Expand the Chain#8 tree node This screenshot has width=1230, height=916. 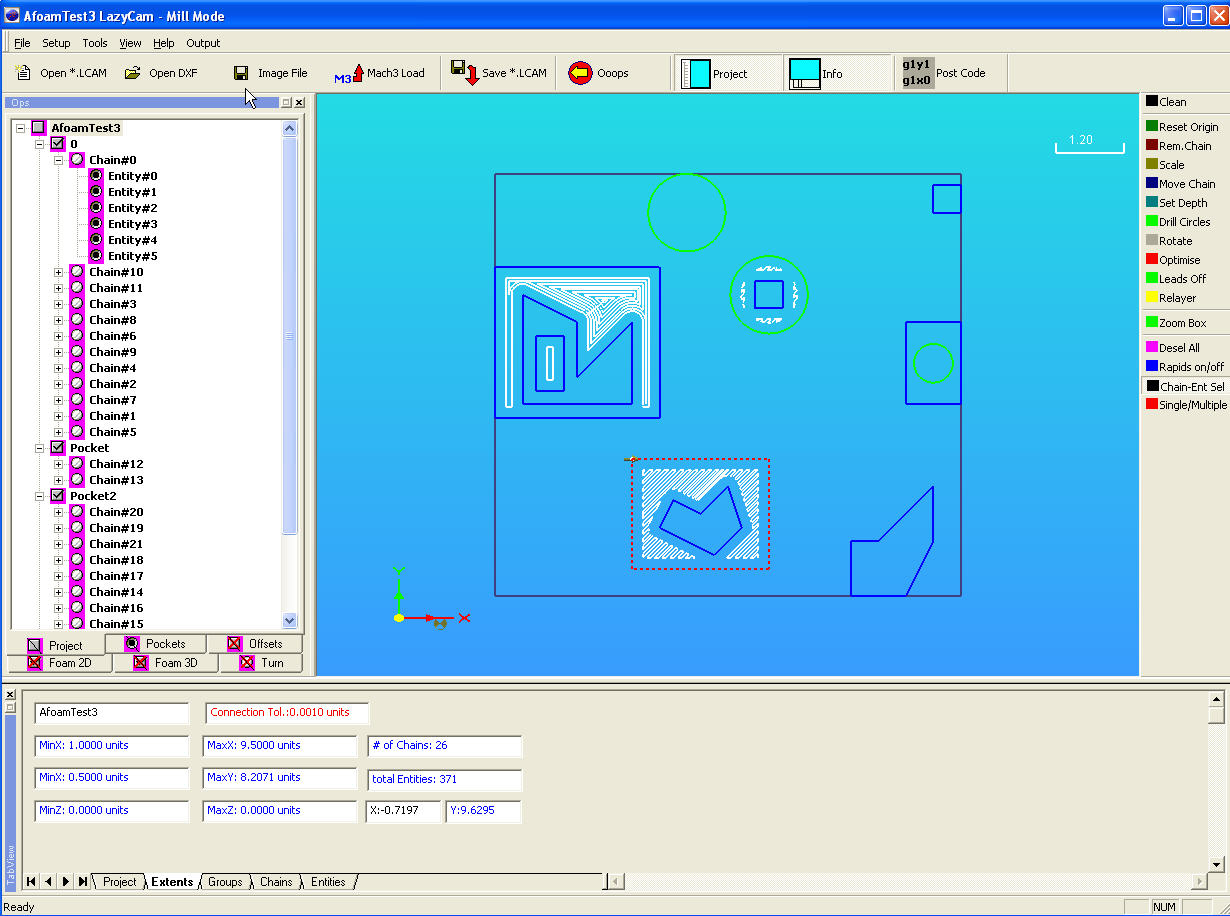pyautogui.click(x=58, y=320)
